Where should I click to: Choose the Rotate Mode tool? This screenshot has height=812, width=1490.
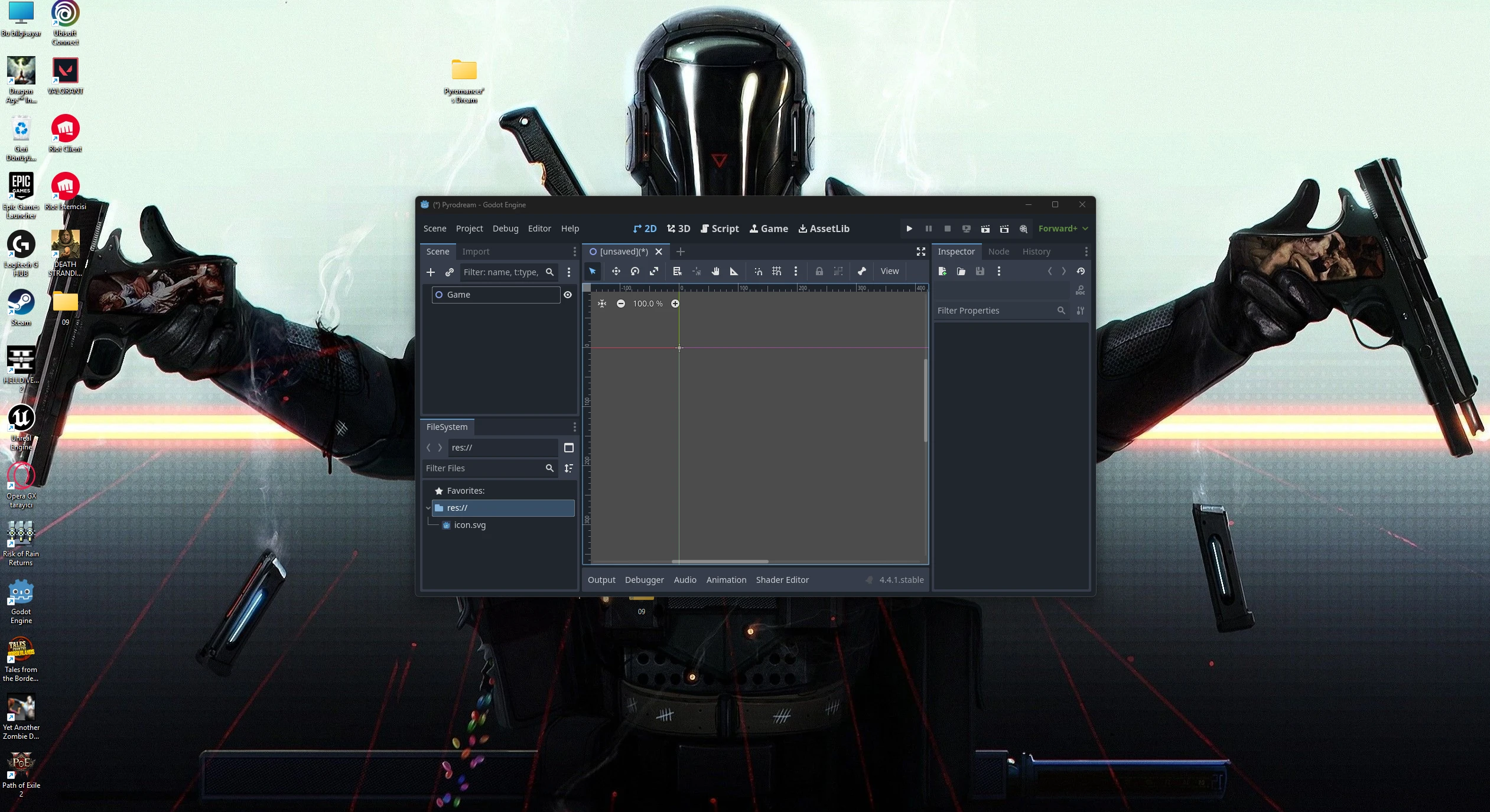pyautogui.click(x=635, y=271)
